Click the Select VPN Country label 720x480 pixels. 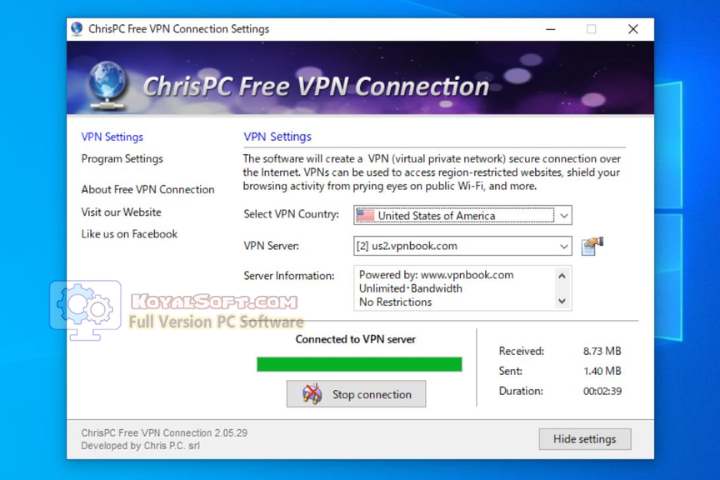[x=291, y=214]
